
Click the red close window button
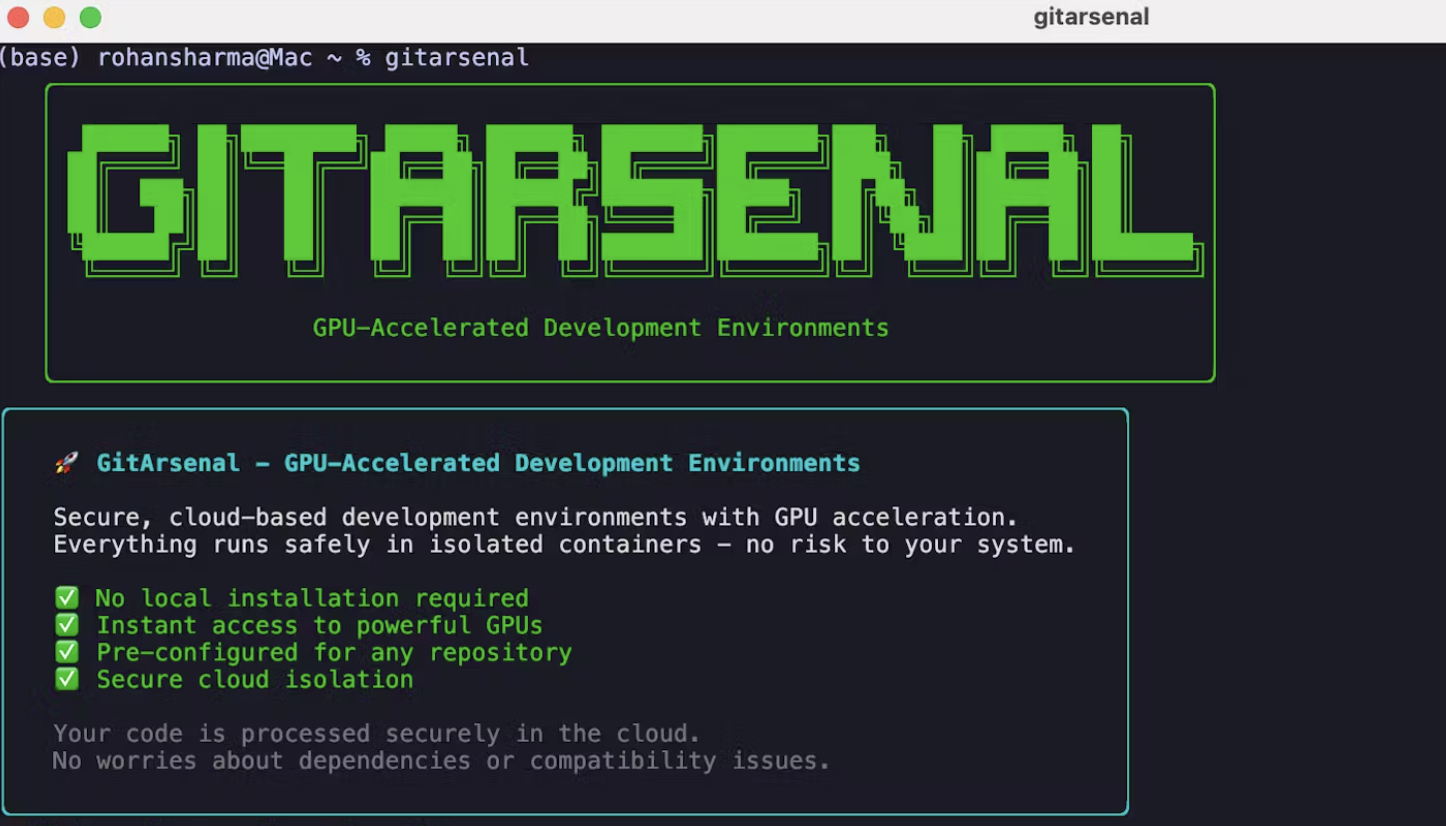[x=17, y=17]
